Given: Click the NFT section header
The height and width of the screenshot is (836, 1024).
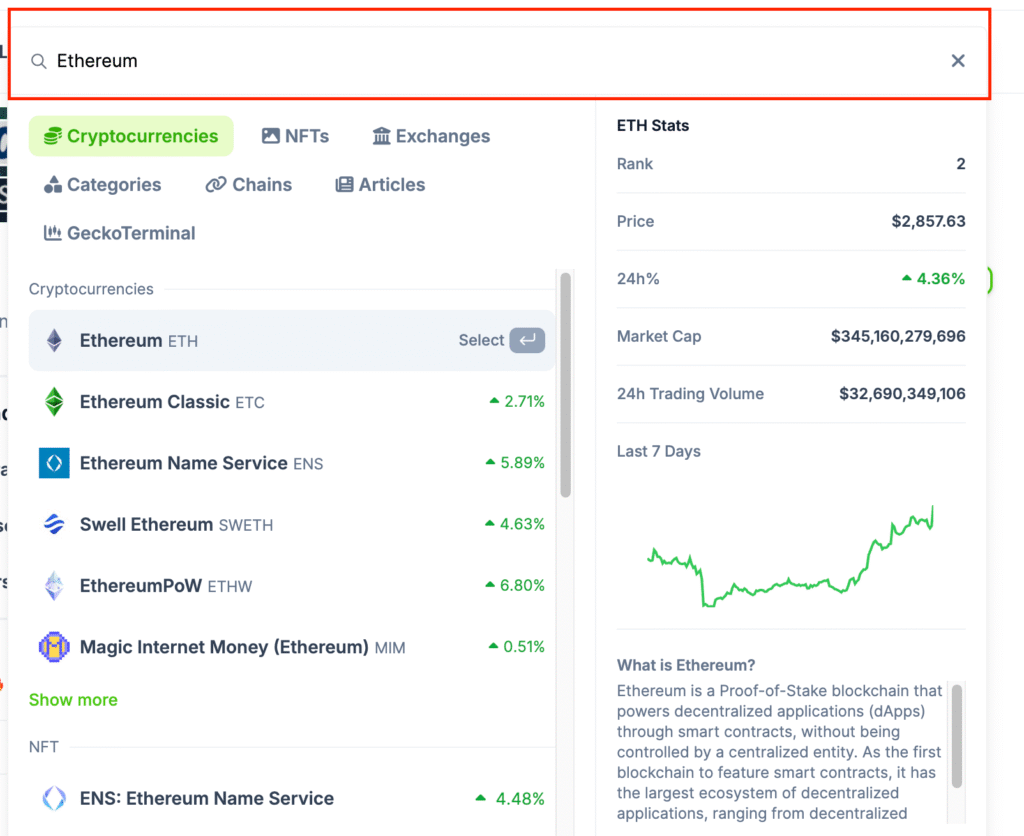Looking at the screenshot, I should pyautogui.click(x=44, y=747).
